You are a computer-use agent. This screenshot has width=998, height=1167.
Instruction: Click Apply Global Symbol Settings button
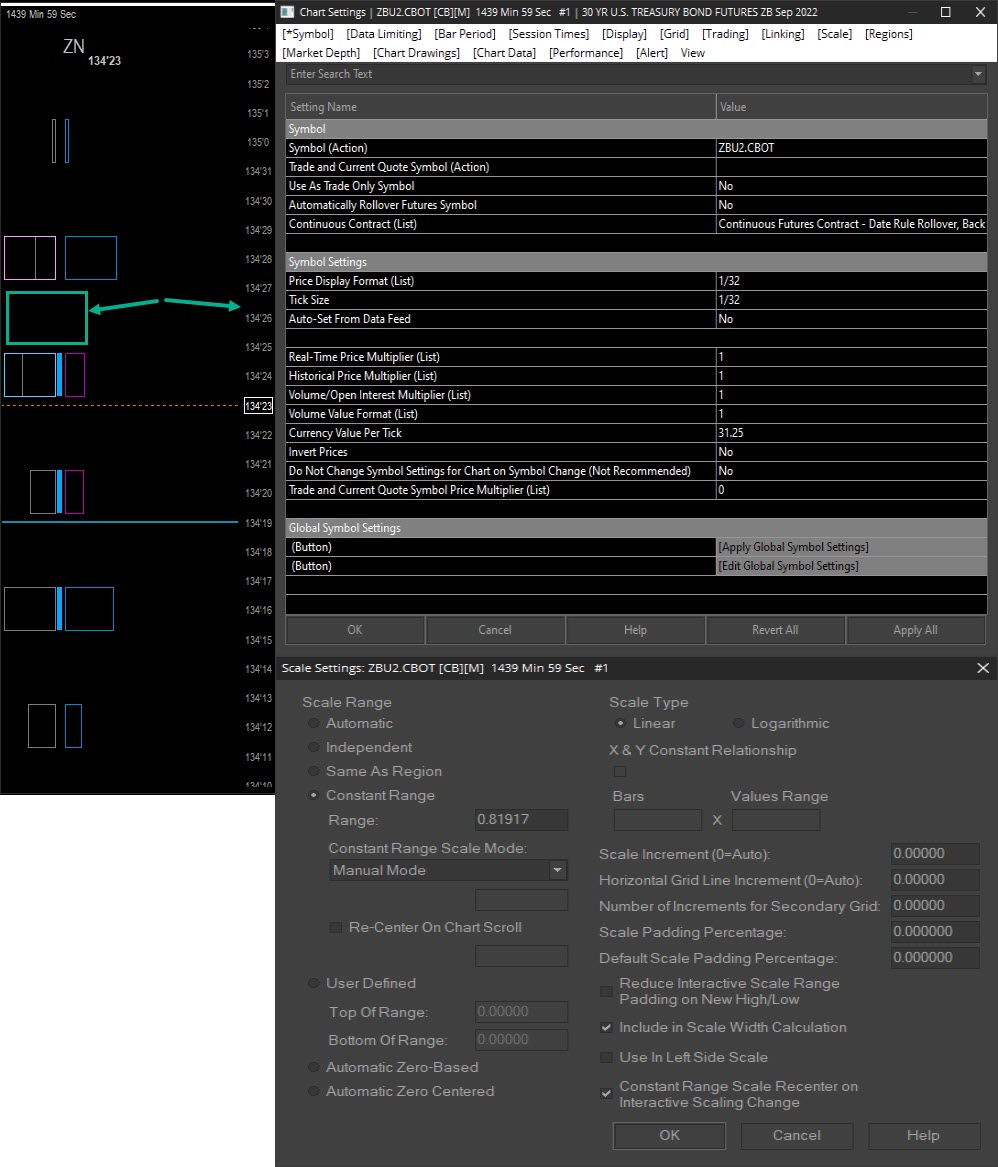(851, 547)
